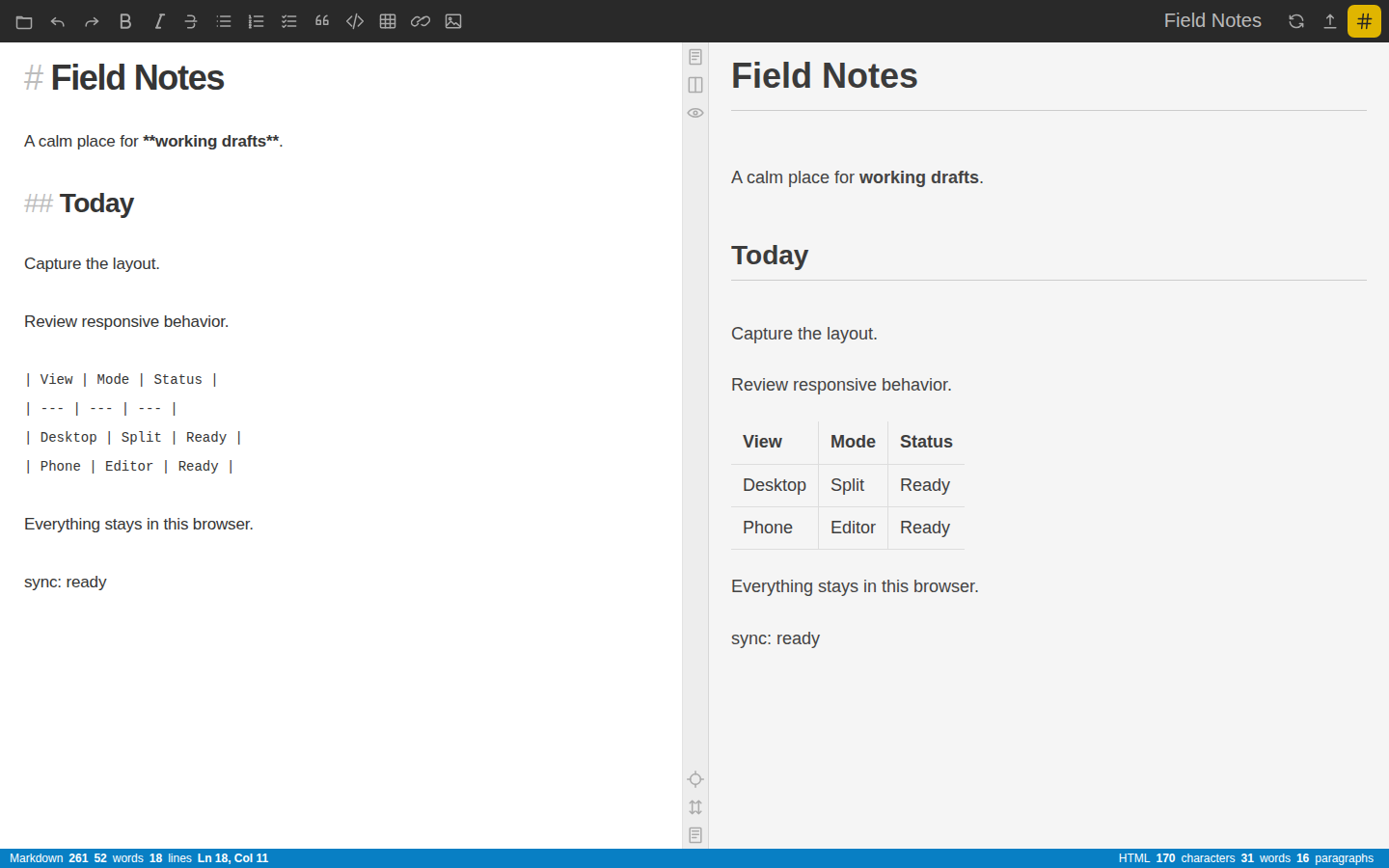Viewport: 1389px width, 868px height.
Task: Apply bold formatting
Action: (x=125, y=21)
